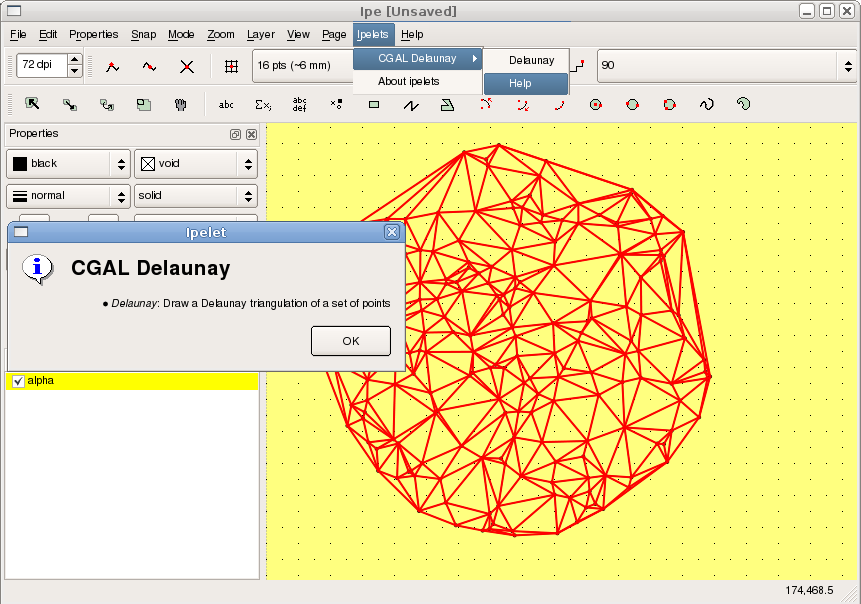This screenshot has height=604, width=861.
Task: Pick the math formula label tool
Action: tap(263, 103)
